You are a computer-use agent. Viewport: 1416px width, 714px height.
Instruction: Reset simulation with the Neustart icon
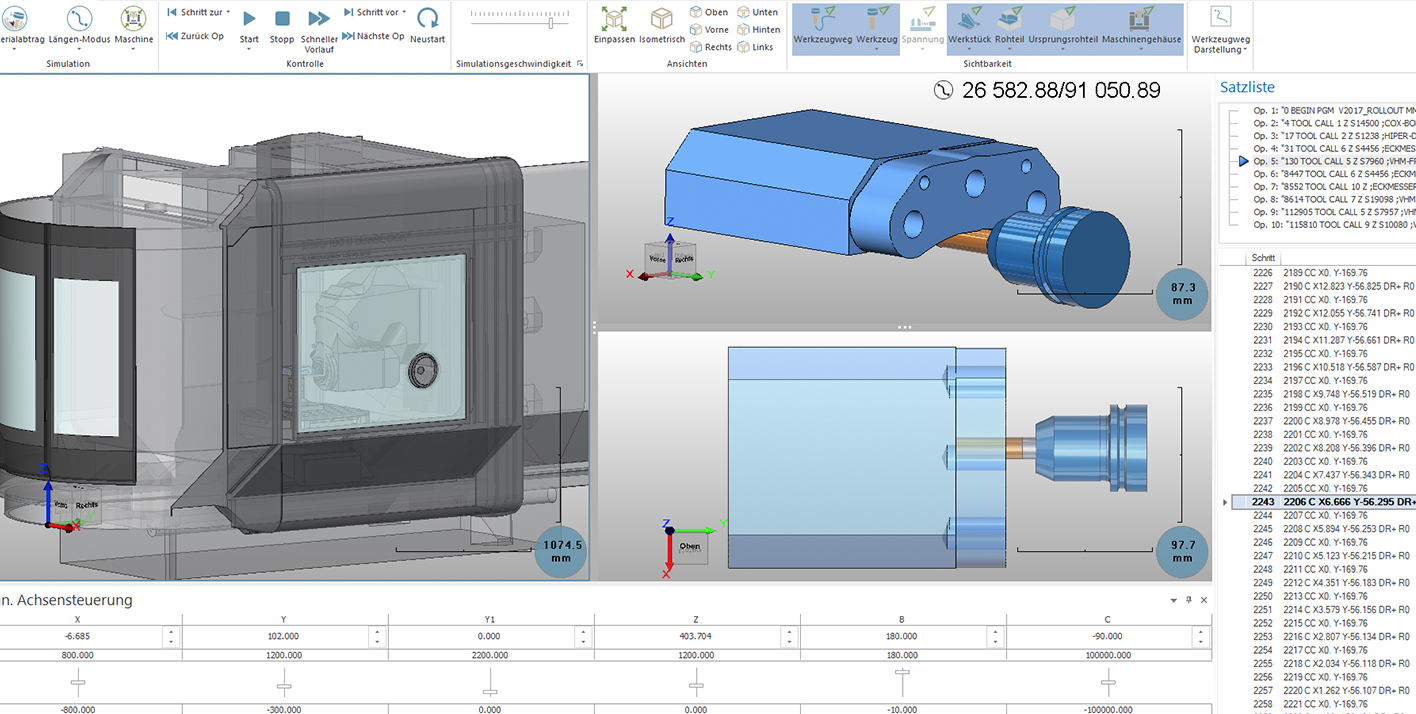pos(427,19)
